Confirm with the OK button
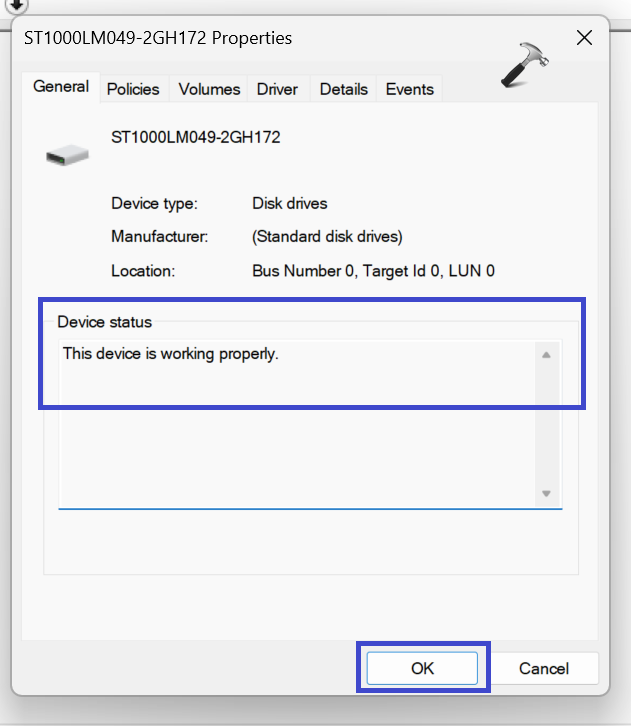The height and width of the screenshot is (726, 631). coord(422,668)
